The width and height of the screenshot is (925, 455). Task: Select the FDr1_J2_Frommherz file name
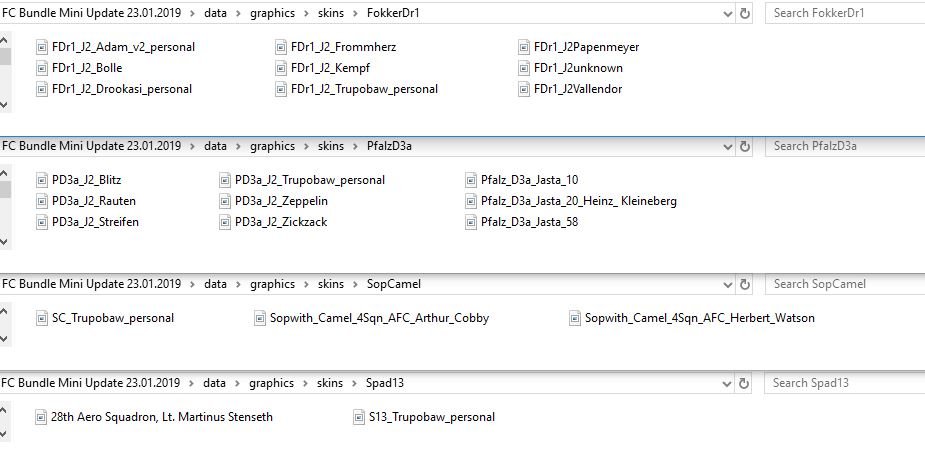tap(343, 47)
